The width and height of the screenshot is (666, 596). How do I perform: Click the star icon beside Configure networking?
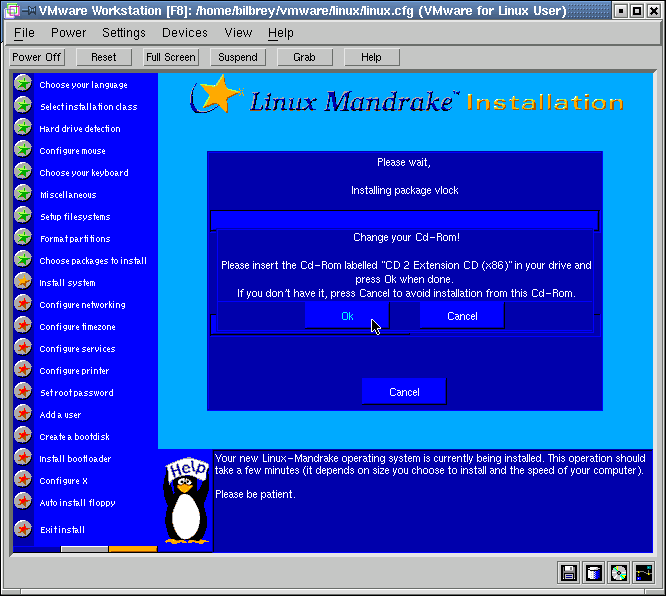(x=22, y=304)
